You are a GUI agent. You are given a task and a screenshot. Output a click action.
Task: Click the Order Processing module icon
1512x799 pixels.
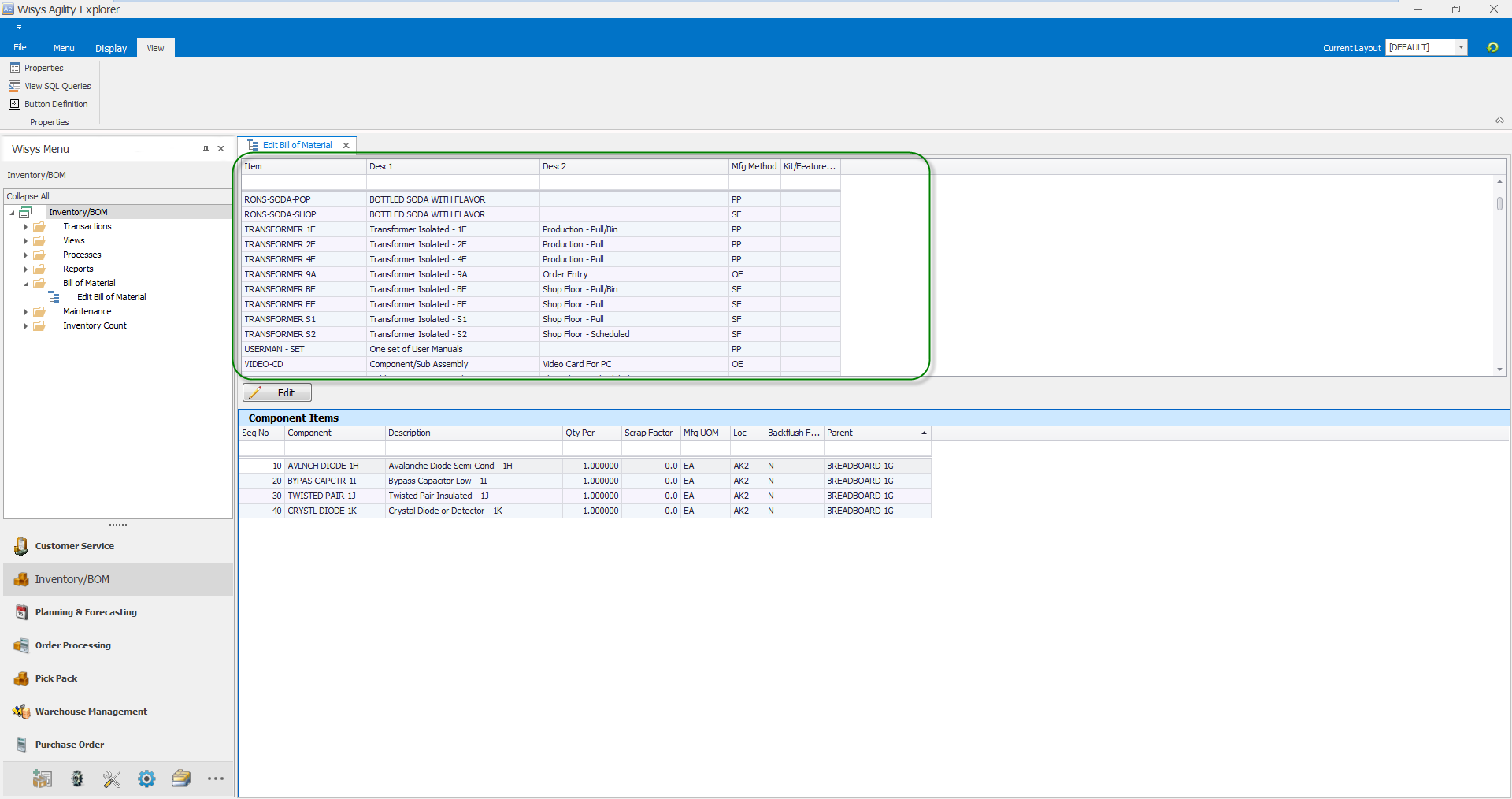pos(21,645)
